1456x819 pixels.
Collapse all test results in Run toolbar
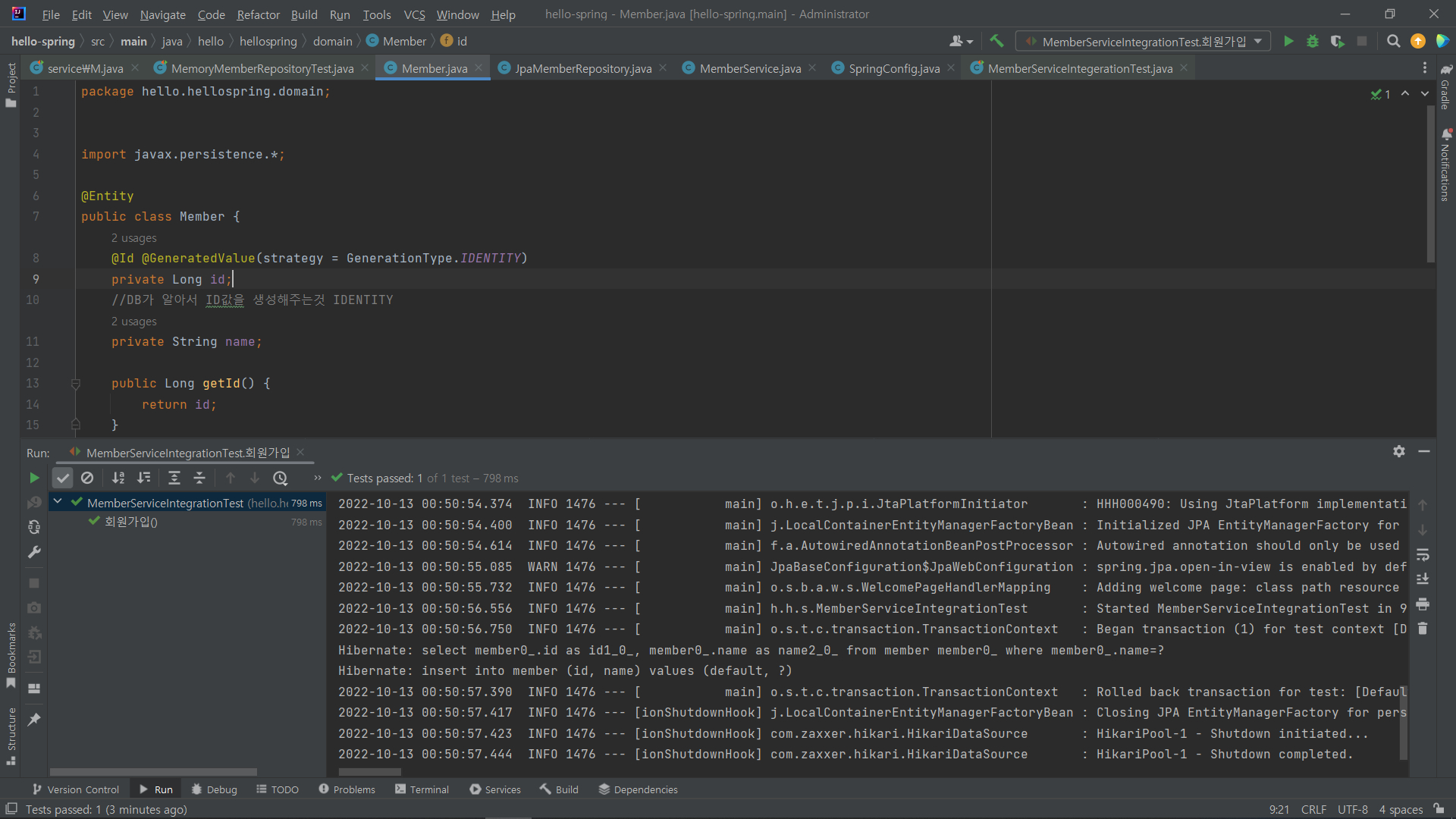coord(199,478)
